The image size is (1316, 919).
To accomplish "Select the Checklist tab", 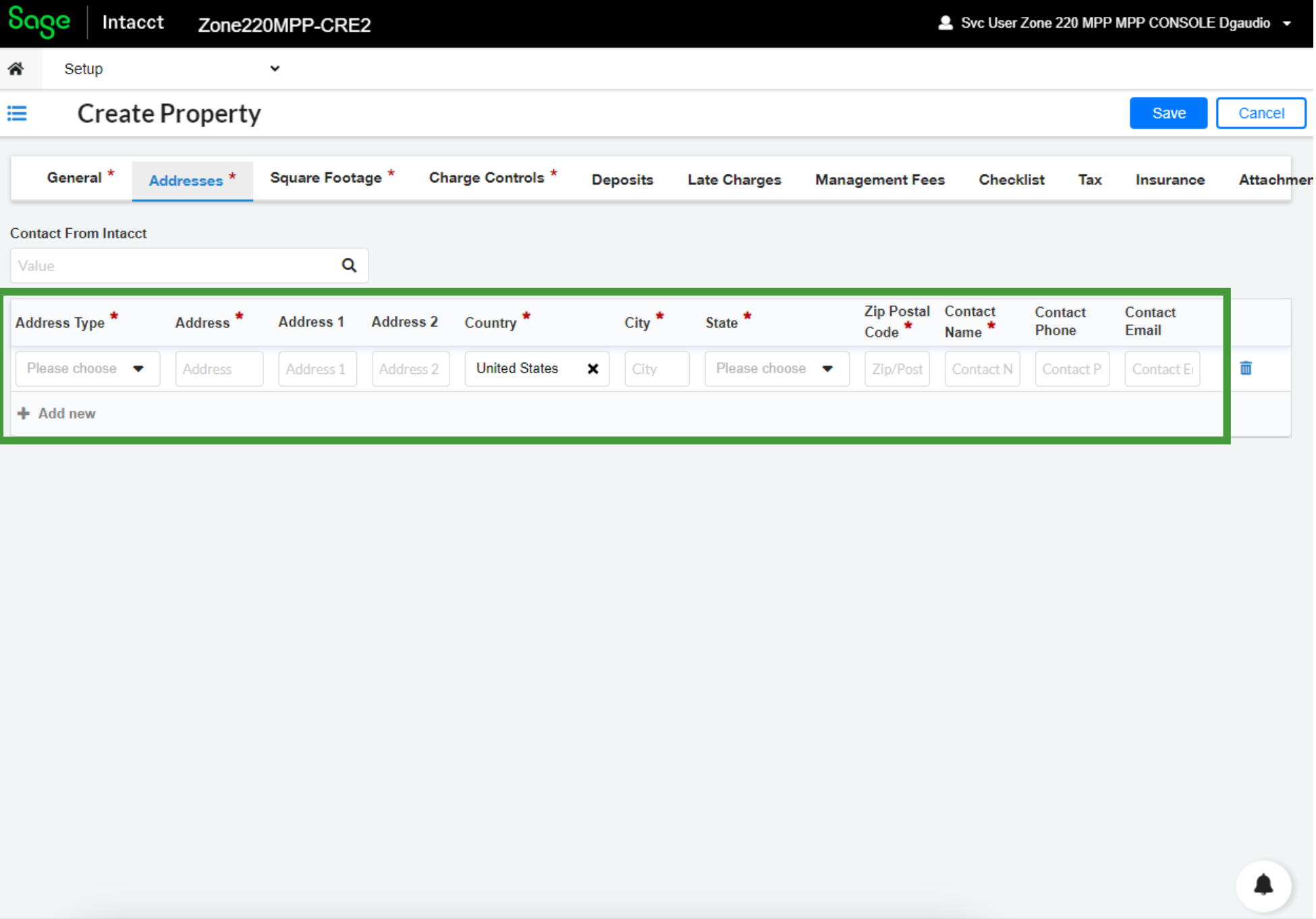I will coord(1012,180).
